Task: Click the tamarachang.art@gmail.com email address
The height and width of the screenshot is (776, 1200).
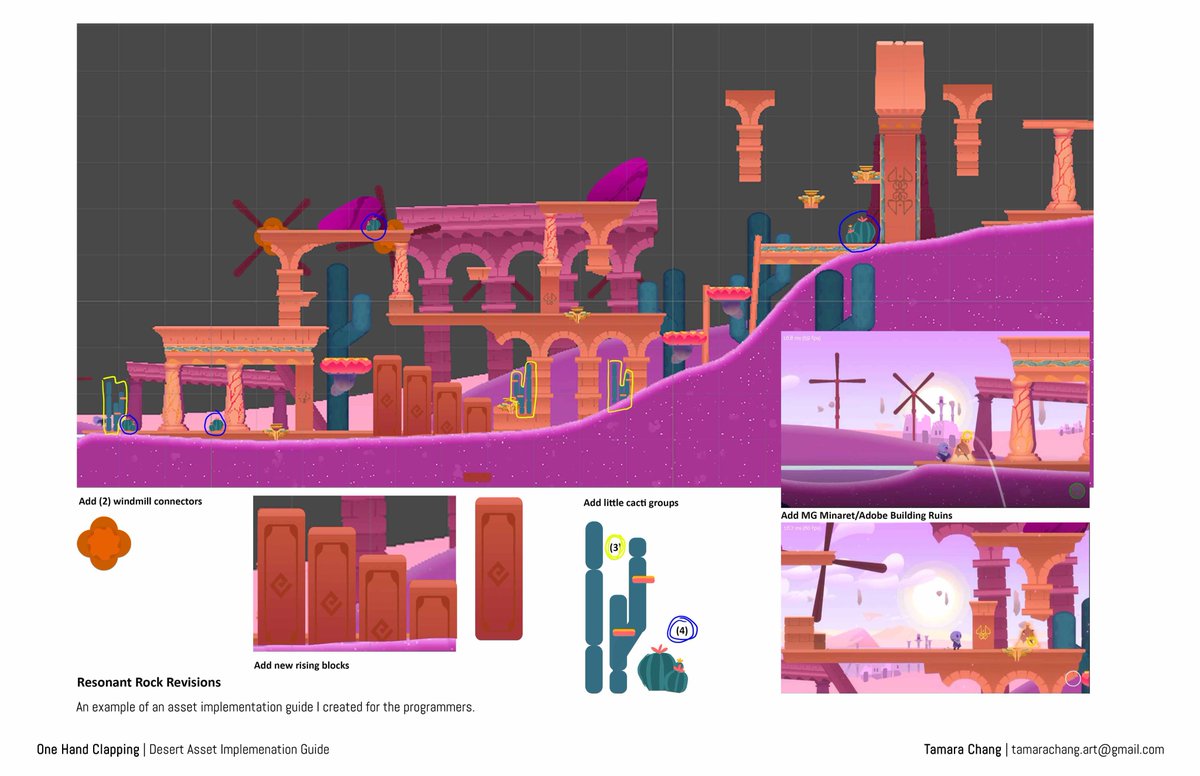Action: pyautogui.click(x=1088, y=750)
